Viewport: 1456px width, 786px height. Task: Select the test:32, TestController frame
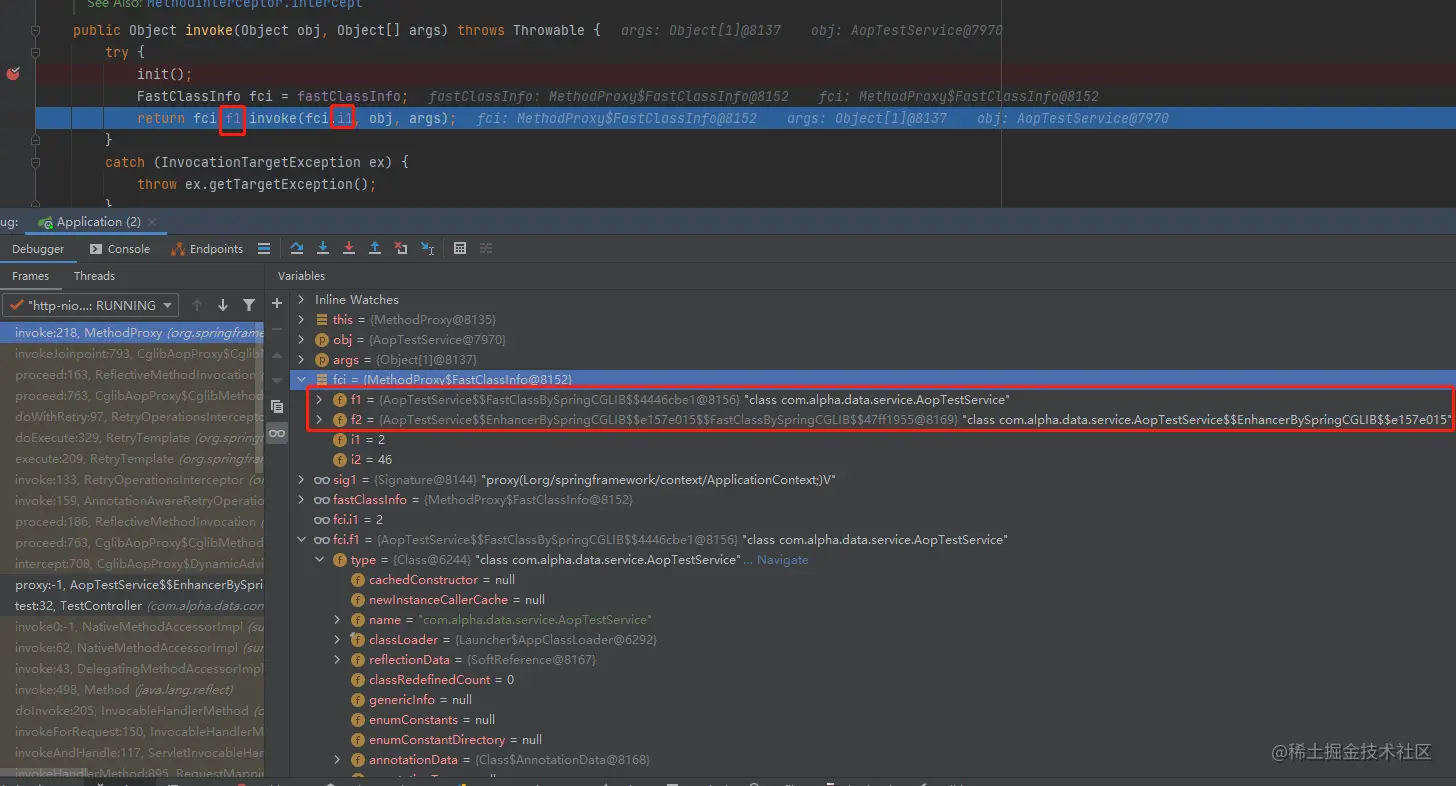click(x=132, y=606)
